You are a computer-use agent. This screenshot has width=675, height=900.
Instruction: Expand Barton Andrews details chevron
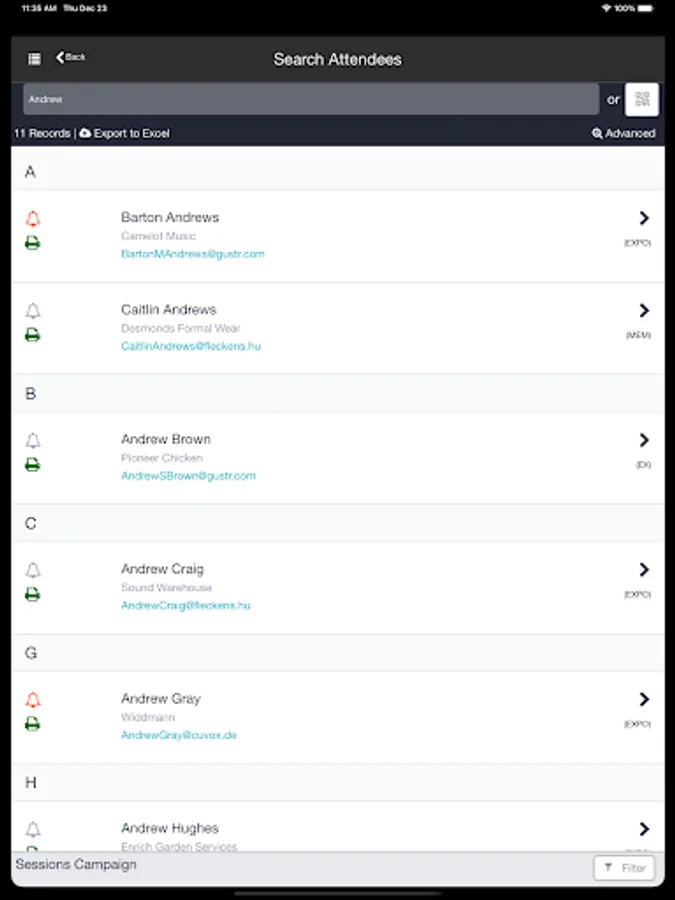coord(644,218)
